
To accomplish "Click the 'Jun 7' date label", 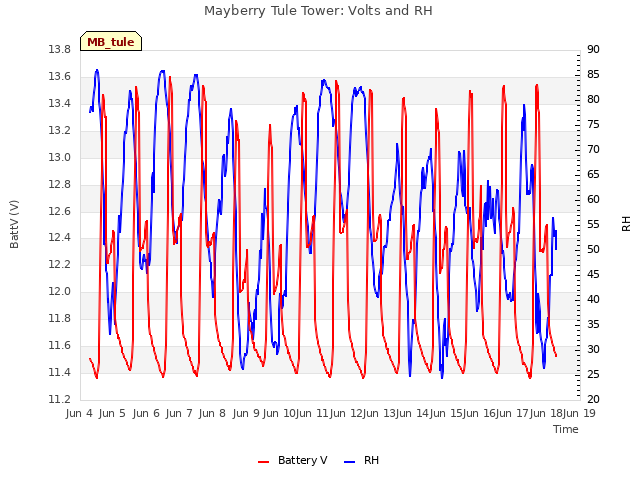I will pos(179,413).
